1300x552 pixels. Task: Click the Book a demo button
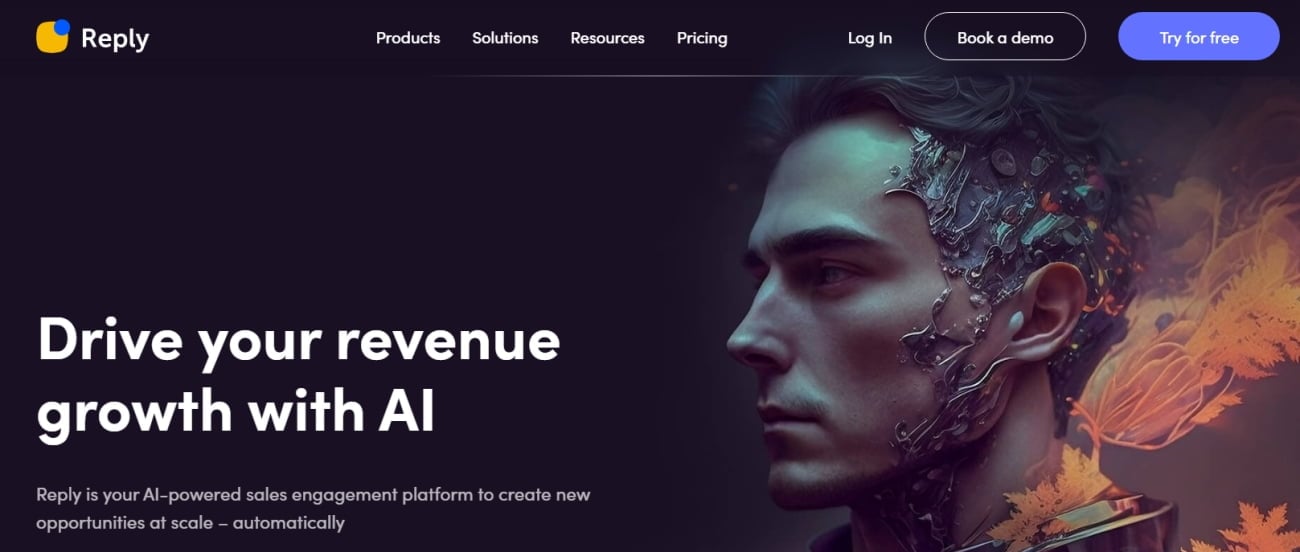point(1005,37)
